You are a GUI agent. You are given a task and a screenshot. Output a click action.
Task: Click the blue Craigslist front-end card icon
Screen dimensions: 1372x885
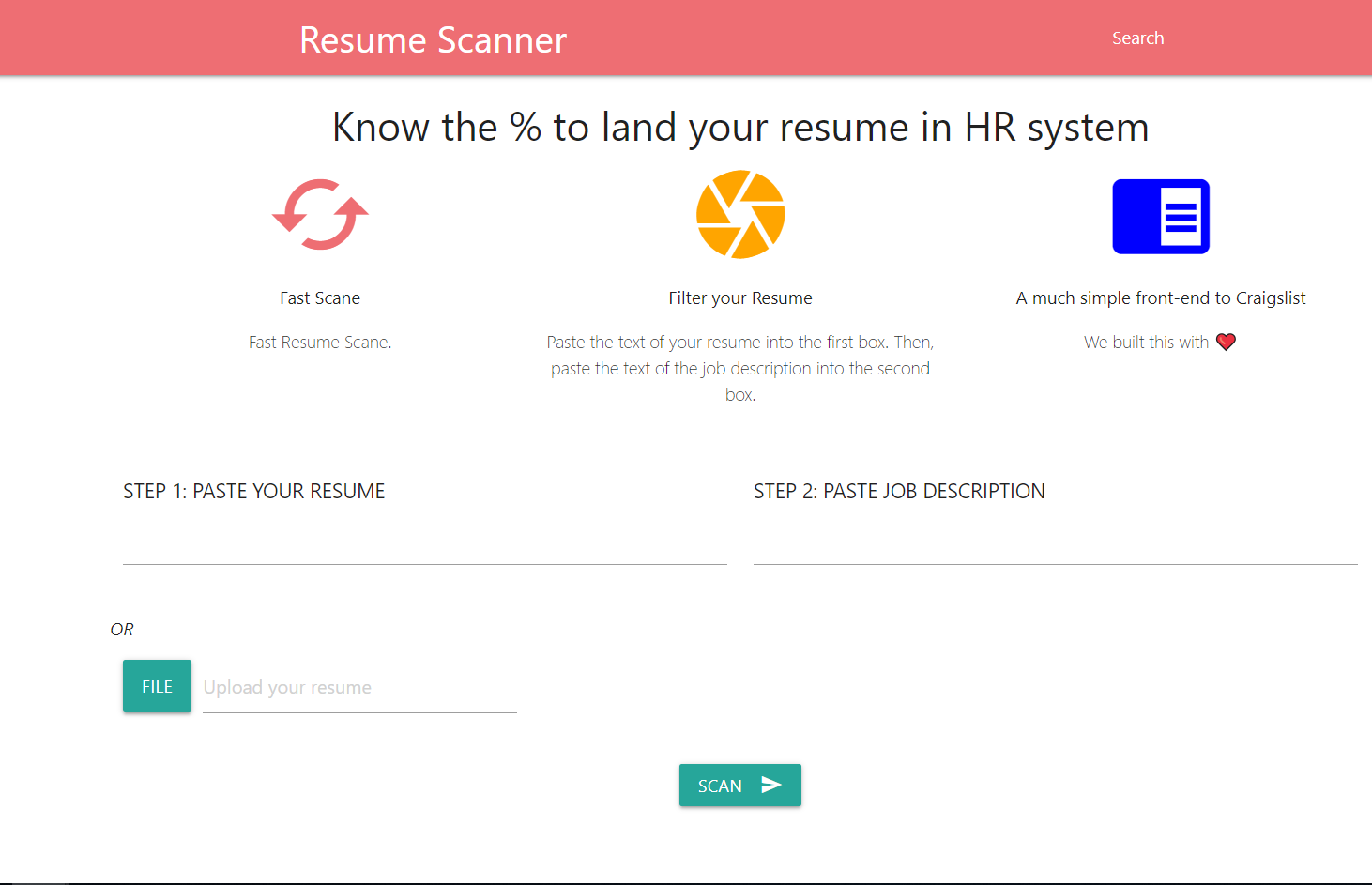pyautogui.click(x=1161, y=216)
